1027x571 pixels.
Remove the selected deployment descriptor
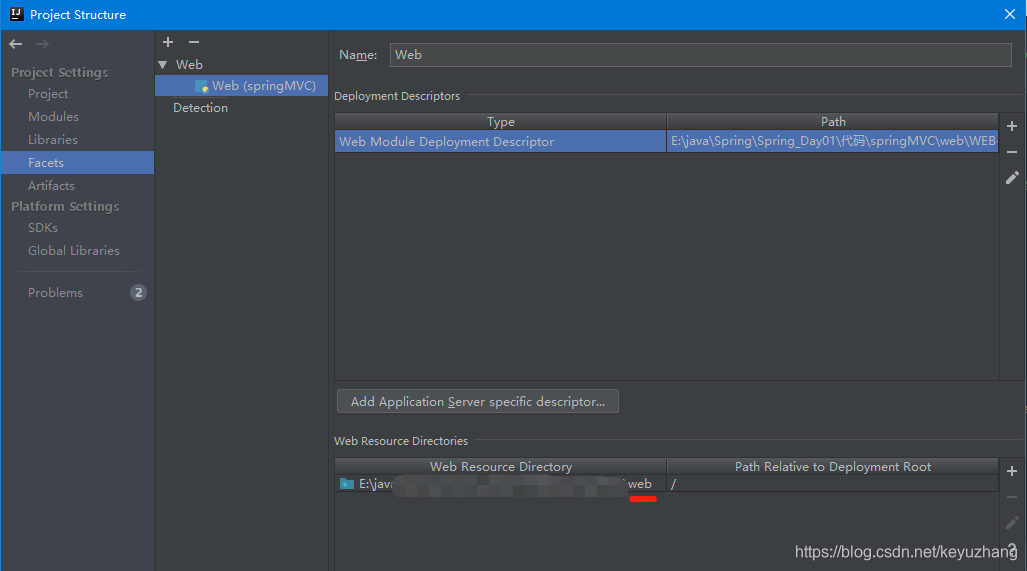[1012, 152]
